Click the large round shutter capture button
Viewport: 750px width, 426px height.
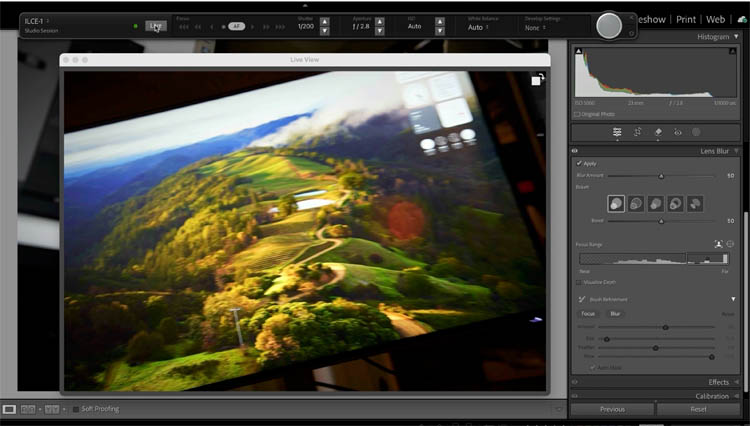click(x=609, y=25)
